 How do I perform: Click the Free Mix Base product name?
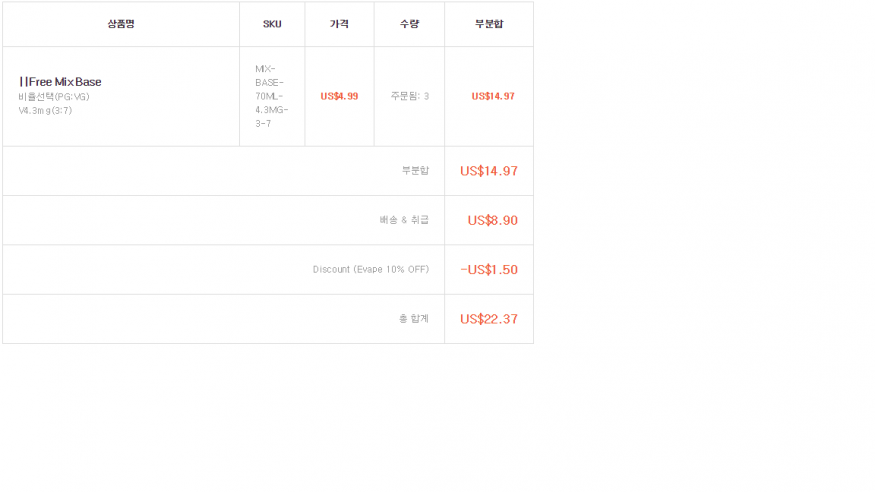tap(60, 82)
